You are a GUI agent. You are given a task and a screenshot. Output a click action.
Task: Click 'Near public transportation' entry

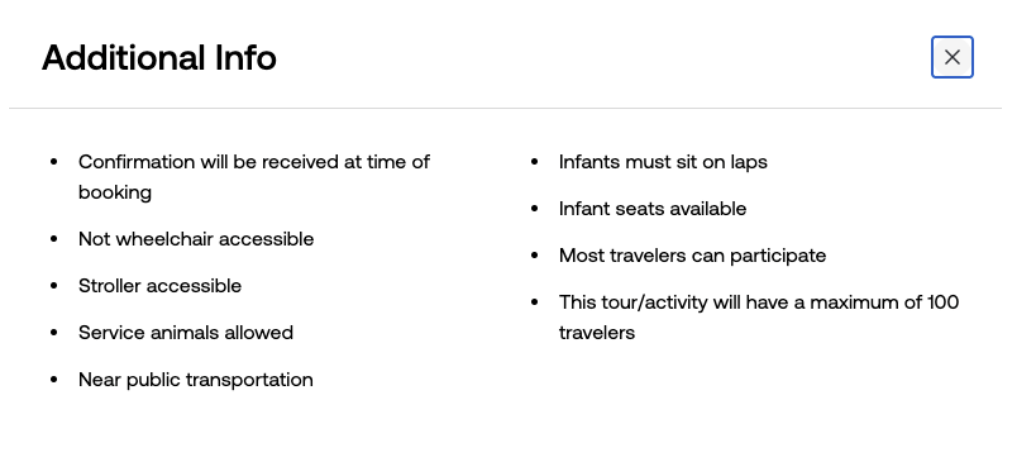(196, 380)
